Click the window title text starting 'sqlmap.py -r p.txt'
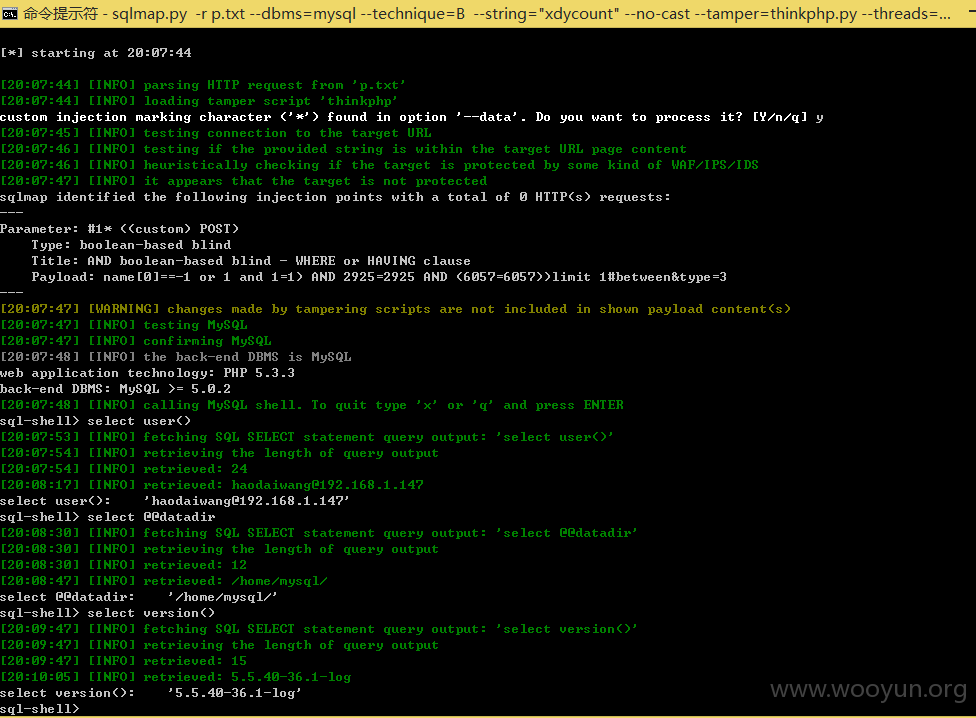 (532, 14)
